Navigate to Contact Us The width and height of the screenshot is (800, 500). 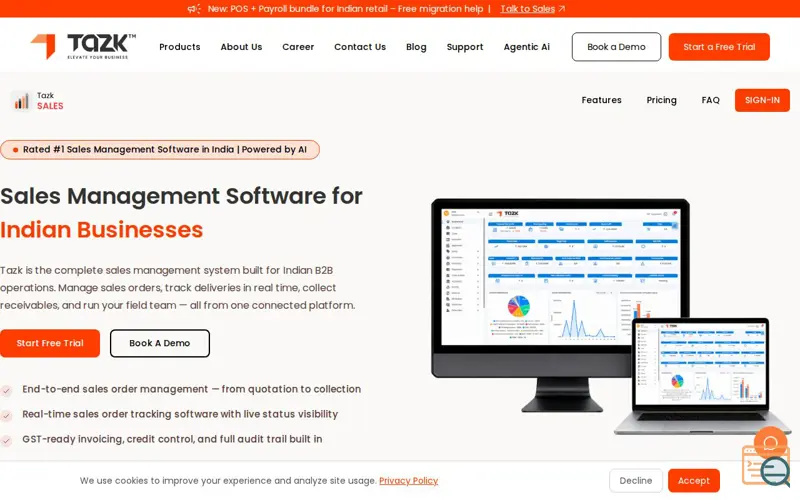click(x=360, y=47)
